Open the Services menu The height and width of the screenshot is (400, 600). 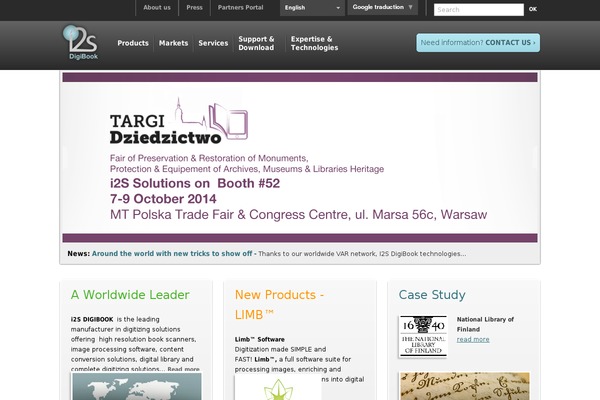[x=213, y=43]
